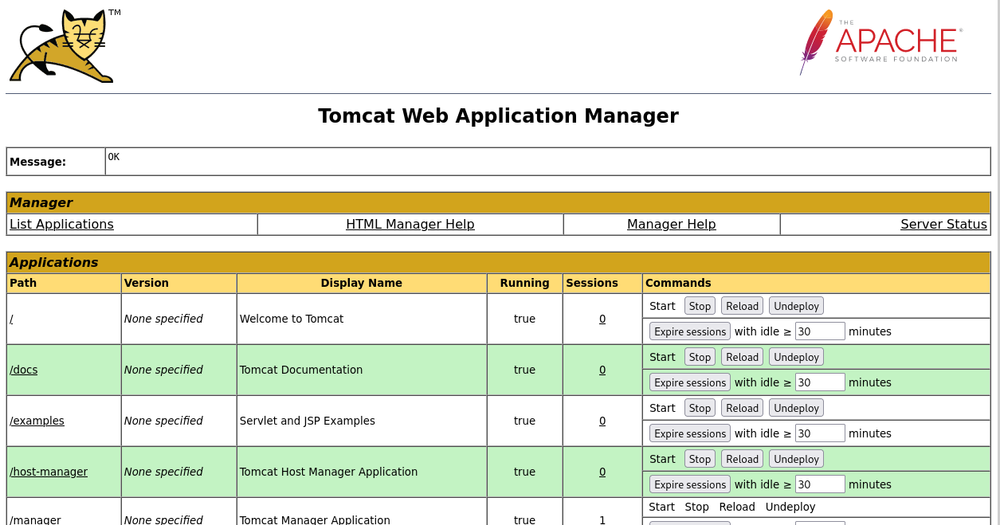Open the Server Status link
Viewport: 1000px width, 525px height.
tap(943, 225)
